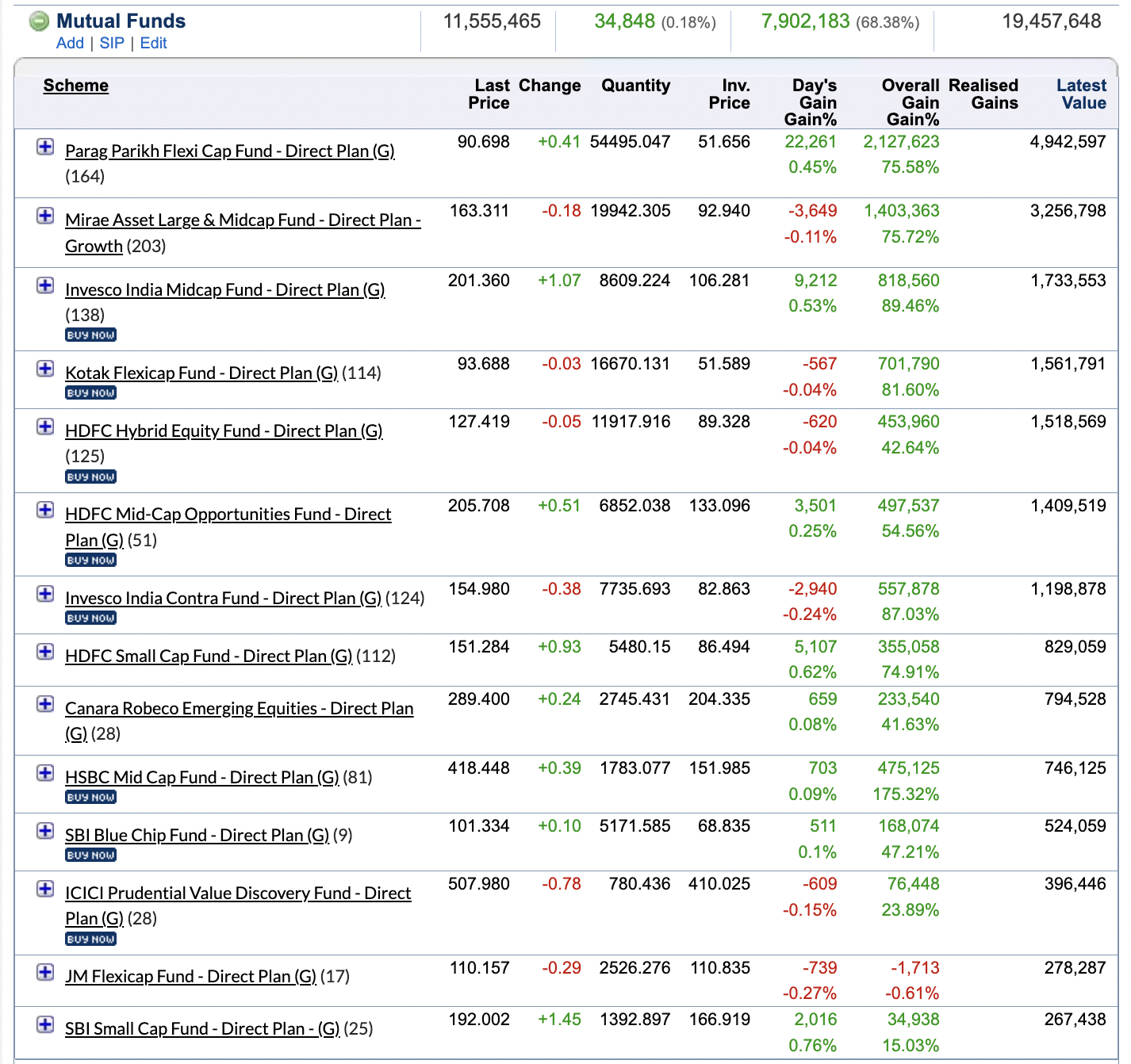Click the Edit link under Mutual Funds

(153, 43)
